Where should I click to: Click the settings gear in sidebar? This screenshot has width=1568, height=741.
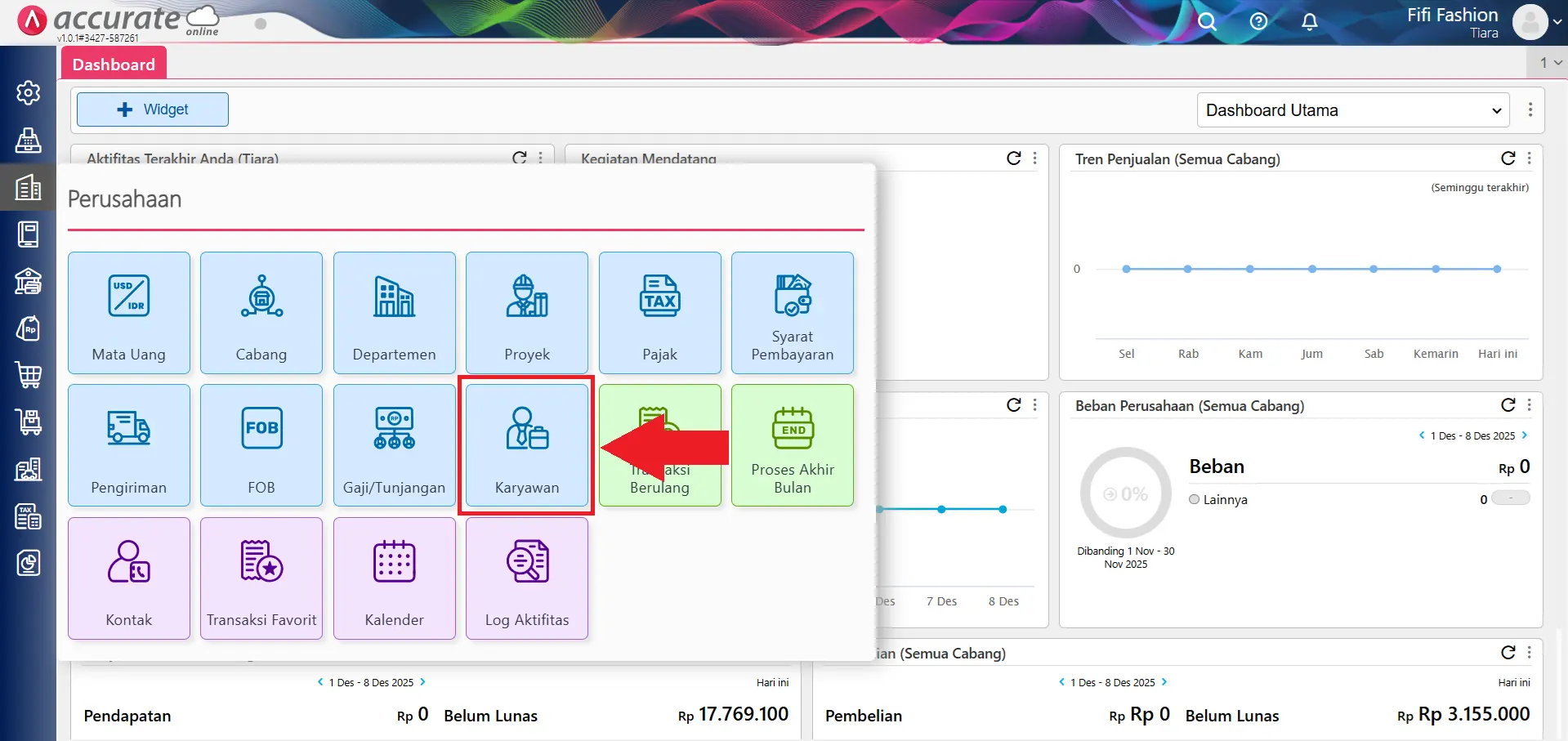[29, 93]
